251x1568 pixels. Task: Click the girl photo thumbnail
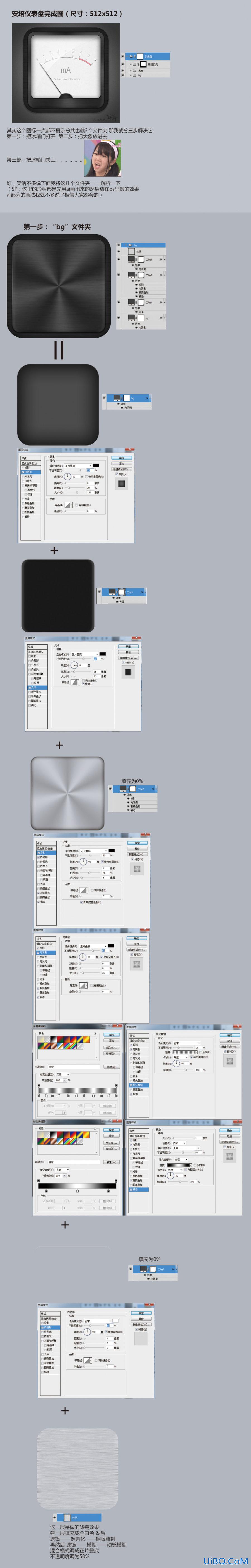[102, 158]
